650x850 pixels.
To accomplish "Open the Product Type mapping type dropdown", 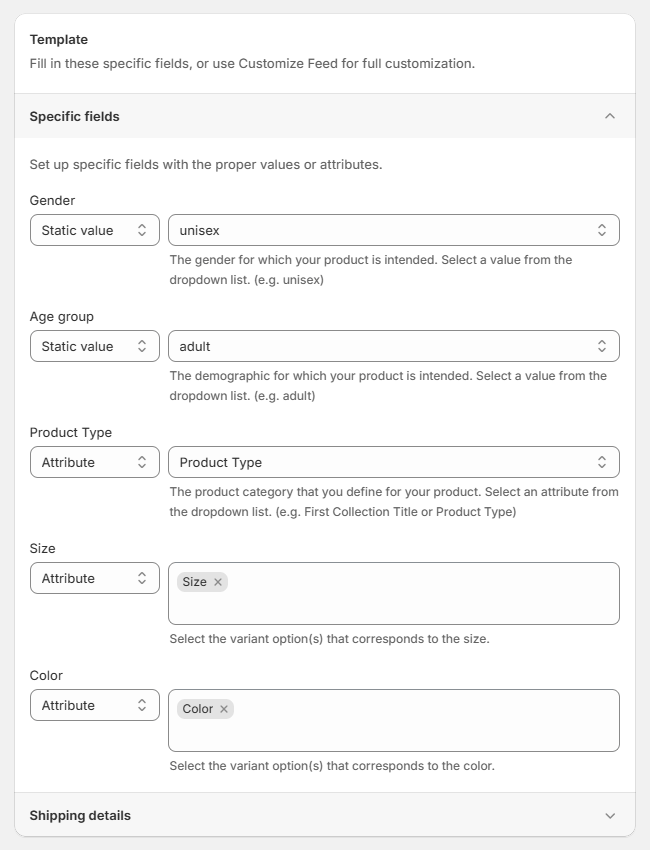I will [95, 461].
